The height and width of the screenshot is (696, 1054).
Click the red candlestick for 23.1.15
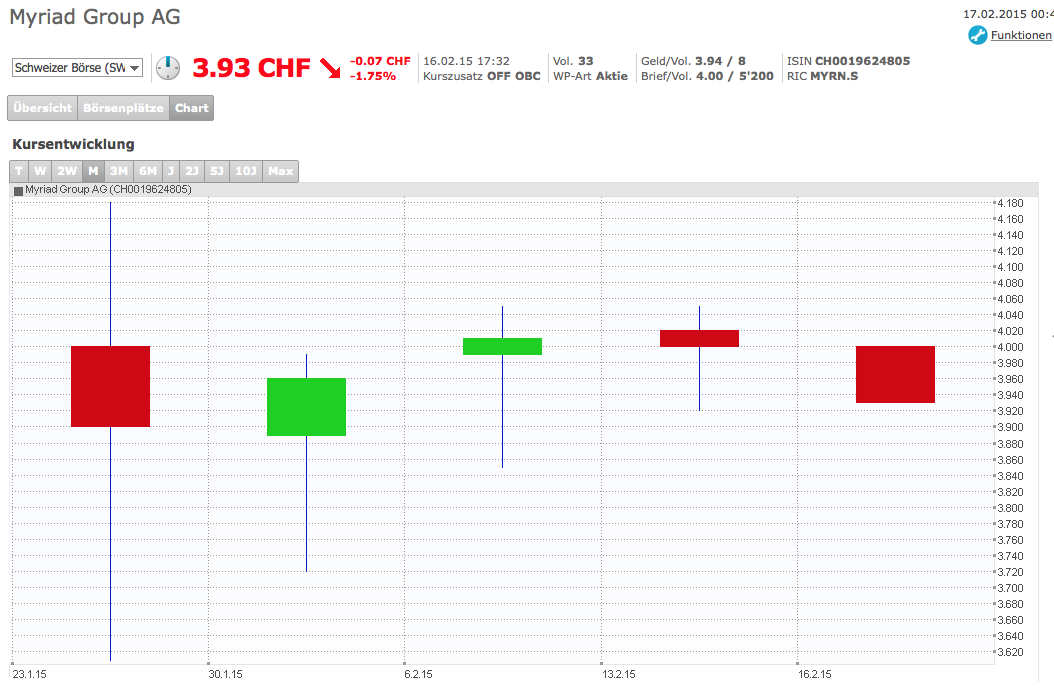click(110, 386)
